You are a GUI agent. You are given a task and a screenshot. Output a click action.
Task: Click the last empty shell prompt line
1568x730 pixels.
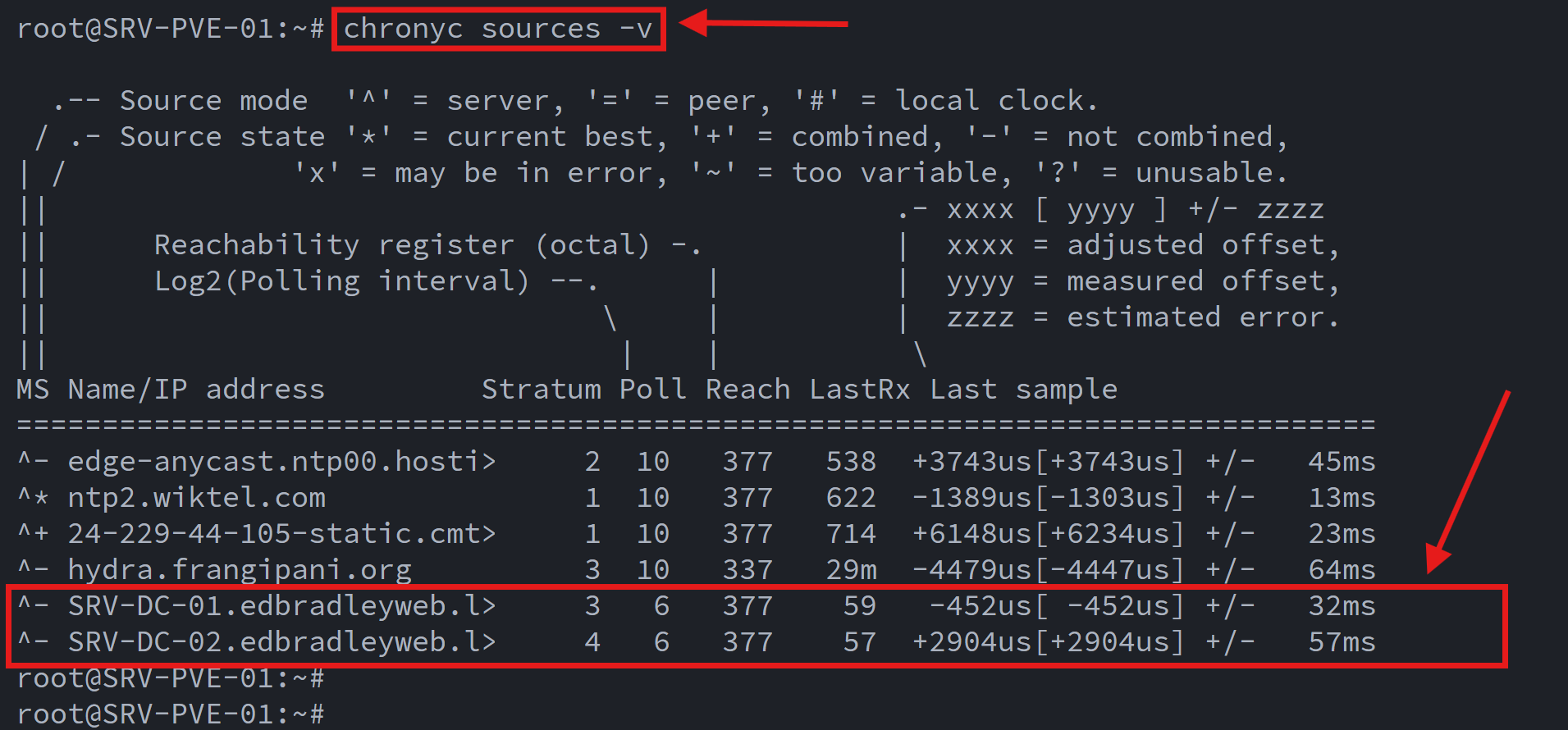pos(171,714)
